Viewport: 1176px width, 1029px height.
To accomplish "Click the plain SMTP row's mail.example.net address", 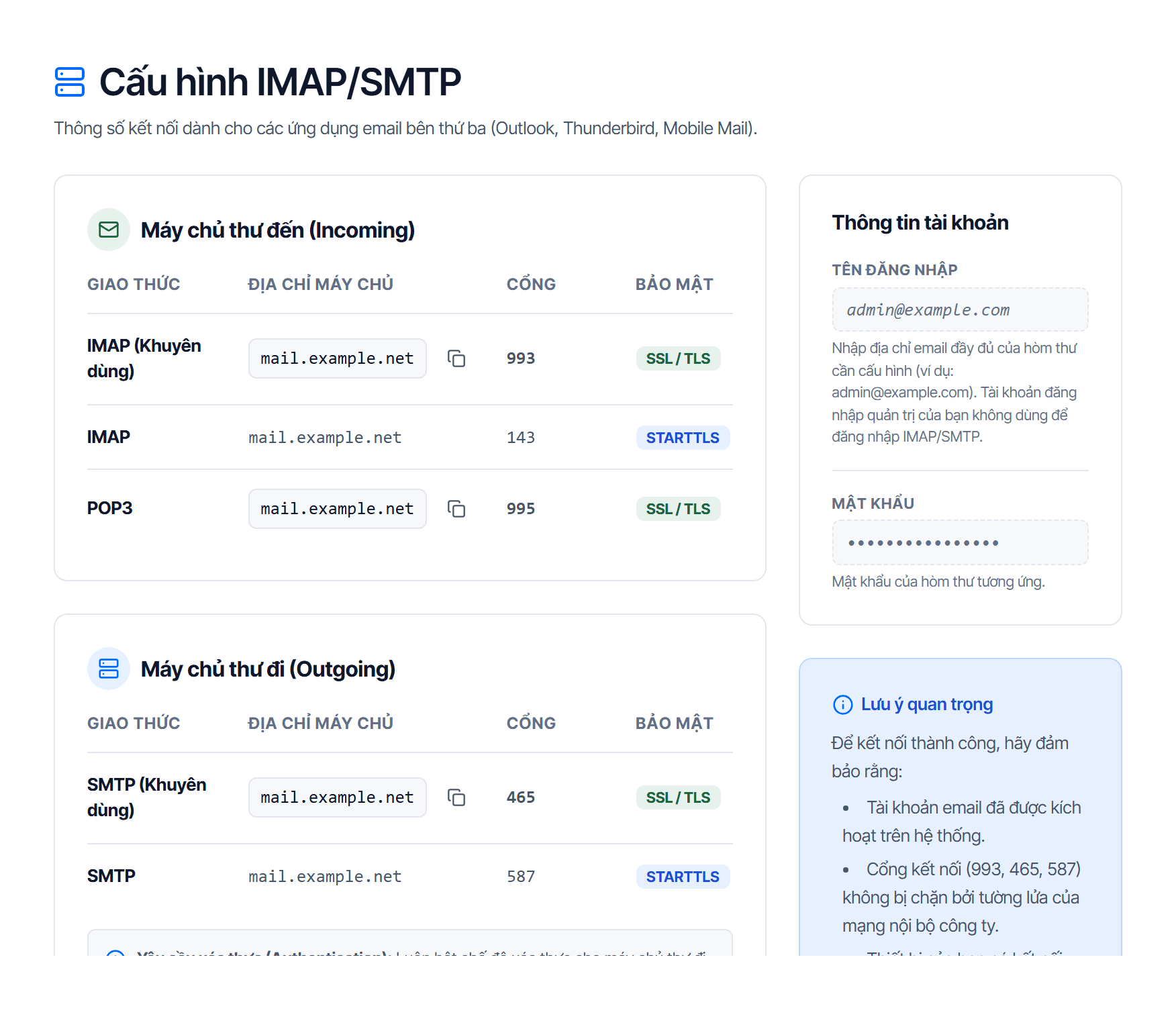I will (x=325, y=877).
